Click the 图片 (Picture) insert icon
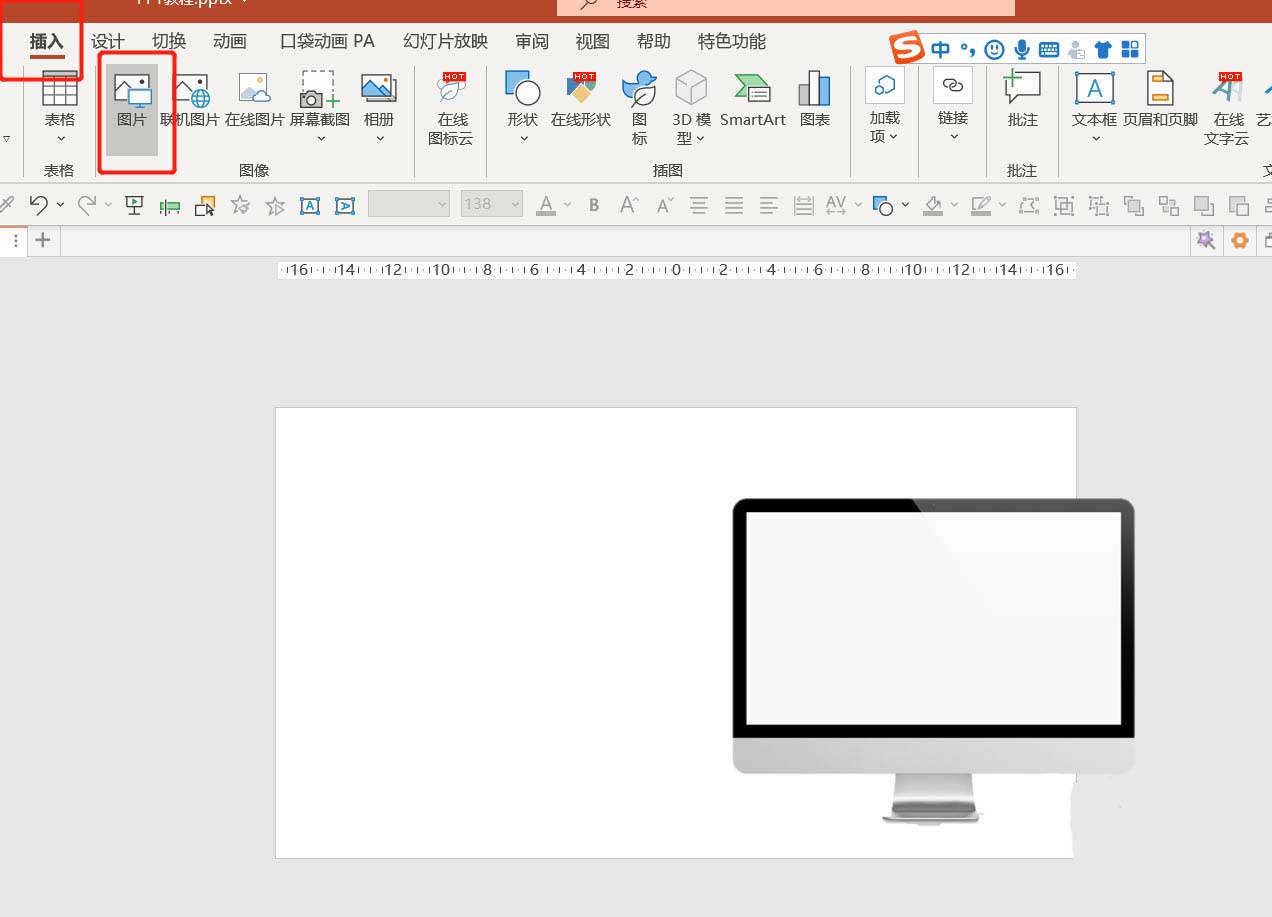Viewport: 1272px width, 917px height. point(132,101)
